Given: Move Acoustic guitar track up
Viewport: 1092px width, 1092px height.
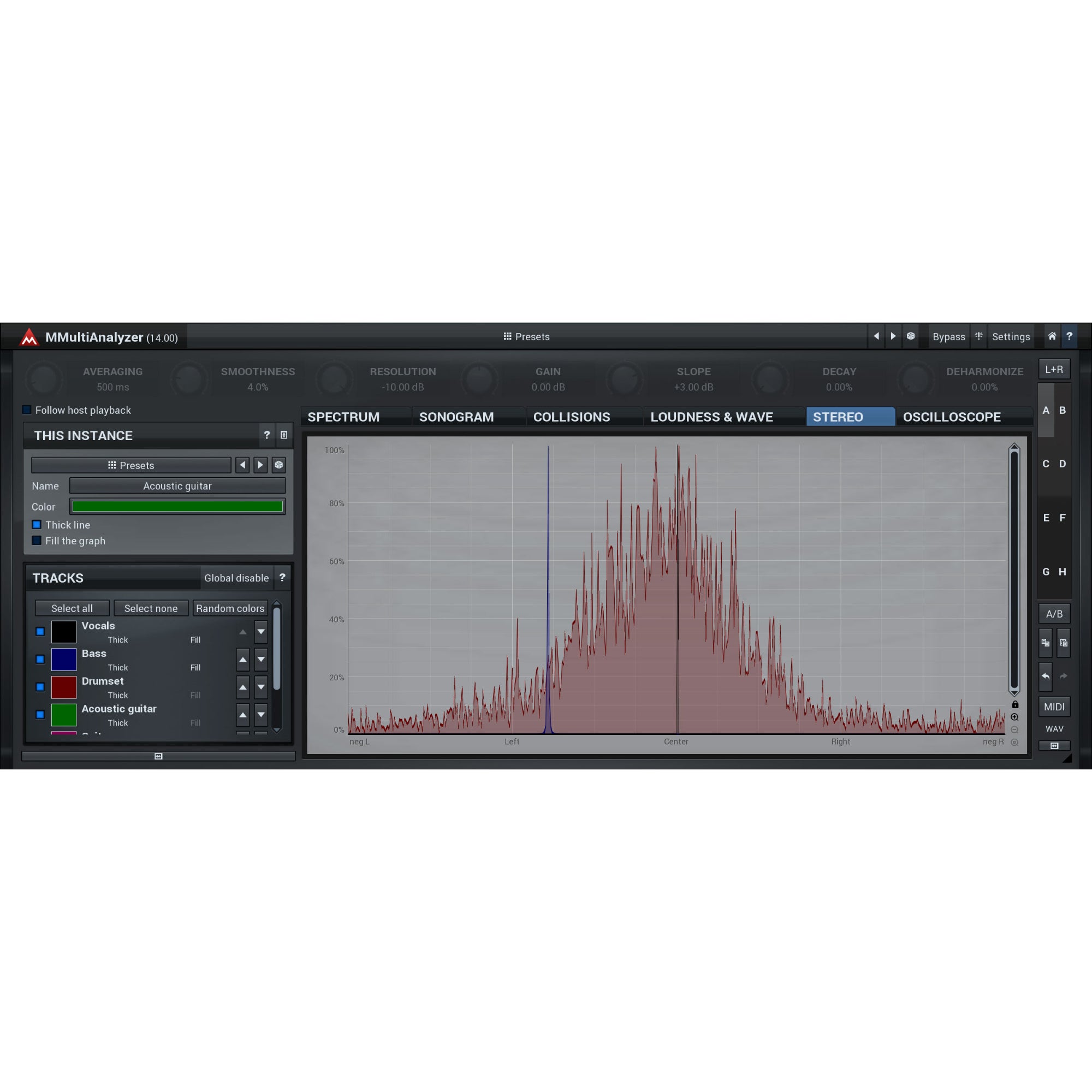Looking at the screenshot, I should tap(242, 714).
